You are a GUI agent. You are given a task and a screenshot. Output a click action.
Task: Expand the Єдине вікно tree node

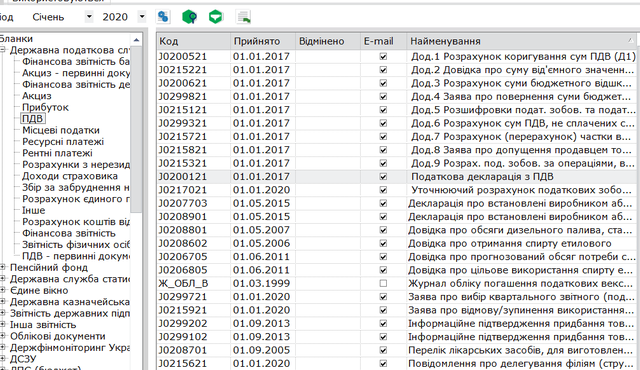tap(2, 290)
